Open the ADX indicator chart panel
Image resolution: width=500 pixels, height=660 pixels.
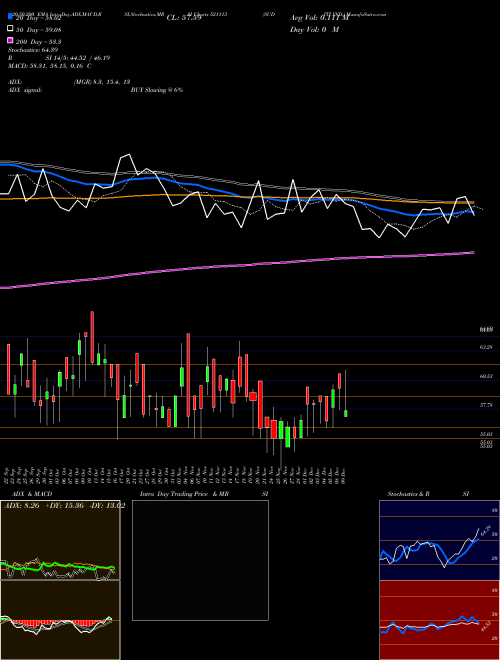pos(60,540)
